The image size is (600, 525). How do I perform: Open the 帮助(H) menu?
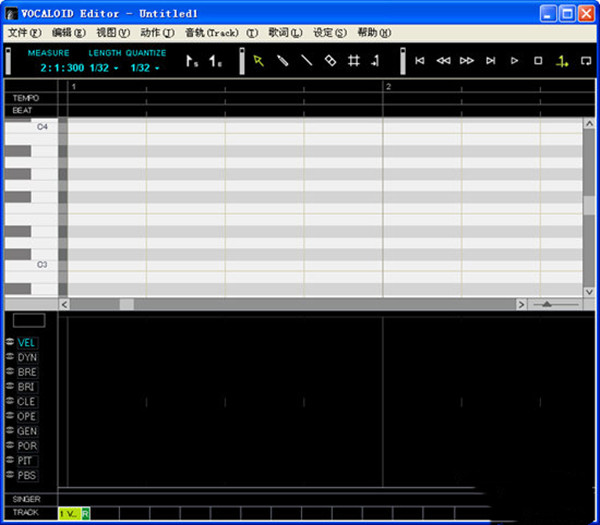(x=374, y=33)
